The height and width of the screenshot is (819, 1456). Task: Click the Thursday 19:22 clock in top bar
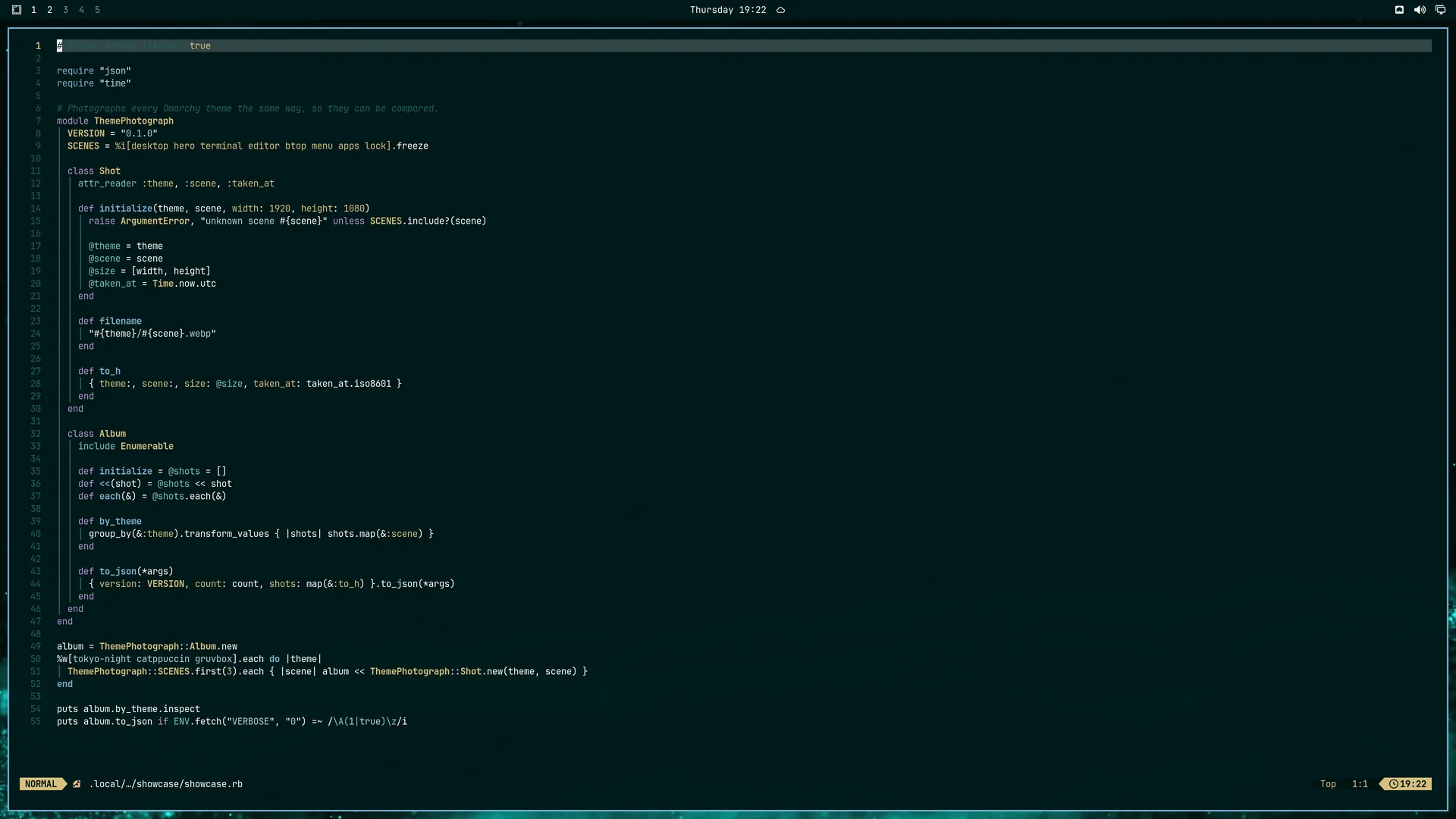(728, 10)
